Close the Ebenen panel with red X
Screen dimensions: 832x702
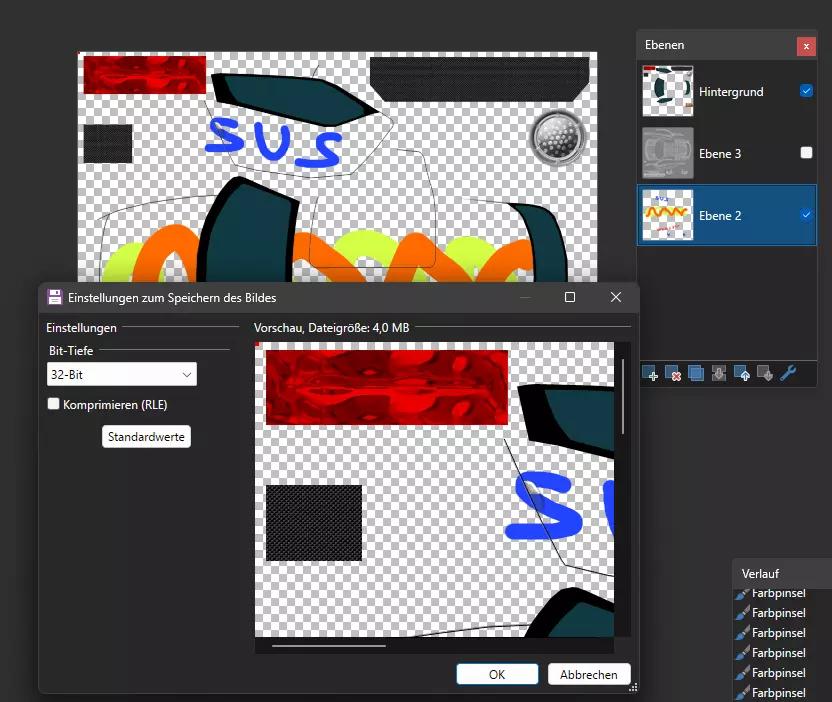806,46
